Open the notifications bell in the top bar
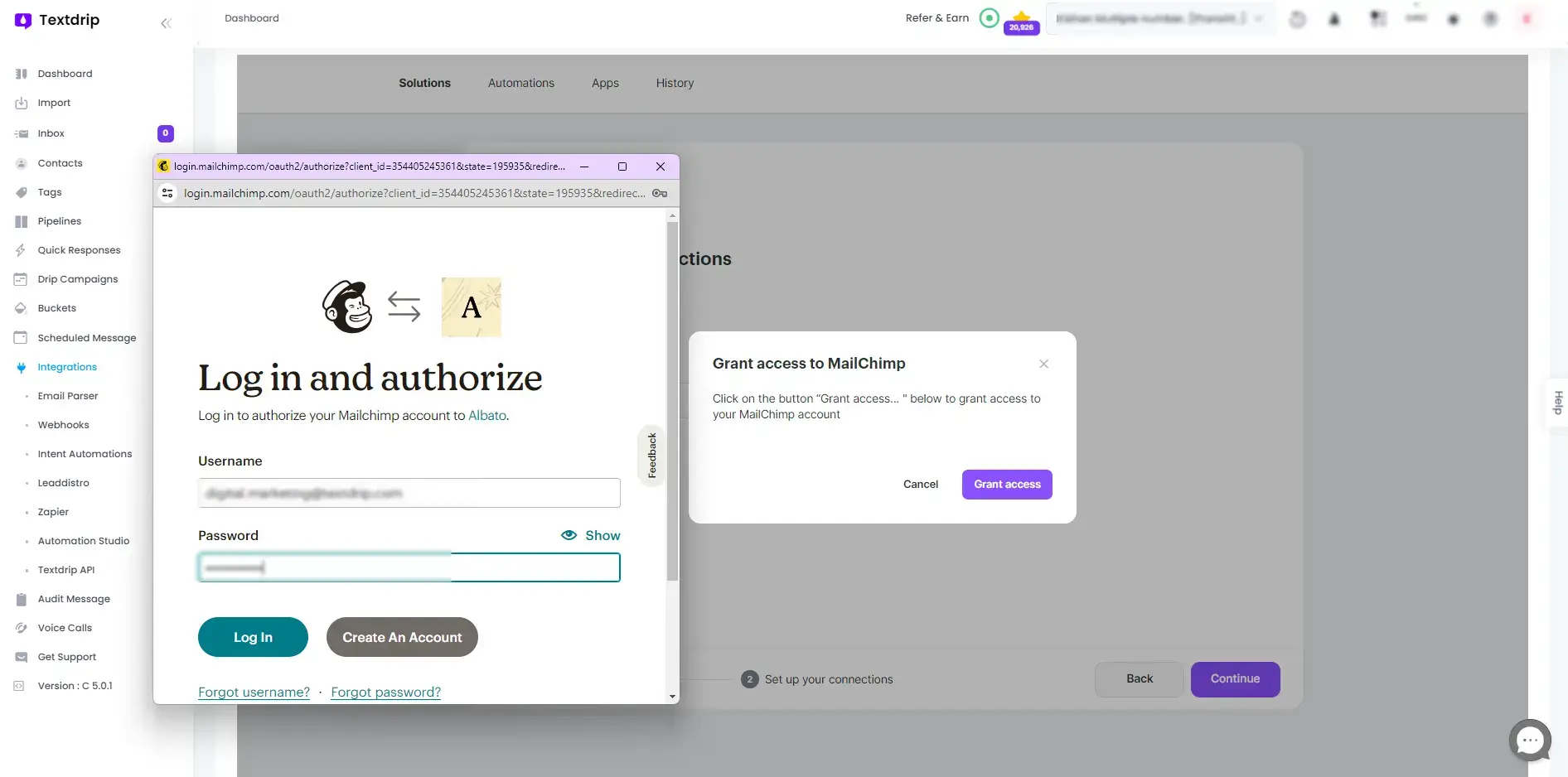The height and width of the screenshot is (777, 1568). (1334, 18)
